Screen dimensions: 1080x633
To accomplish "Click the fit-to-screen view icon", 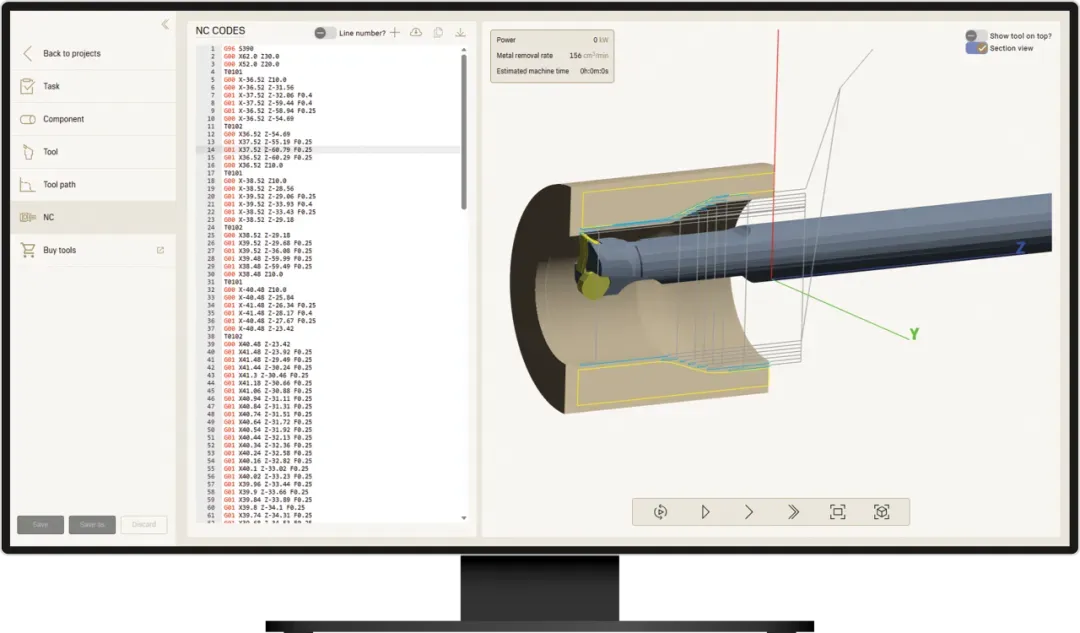I will click(x=838, y=512).
